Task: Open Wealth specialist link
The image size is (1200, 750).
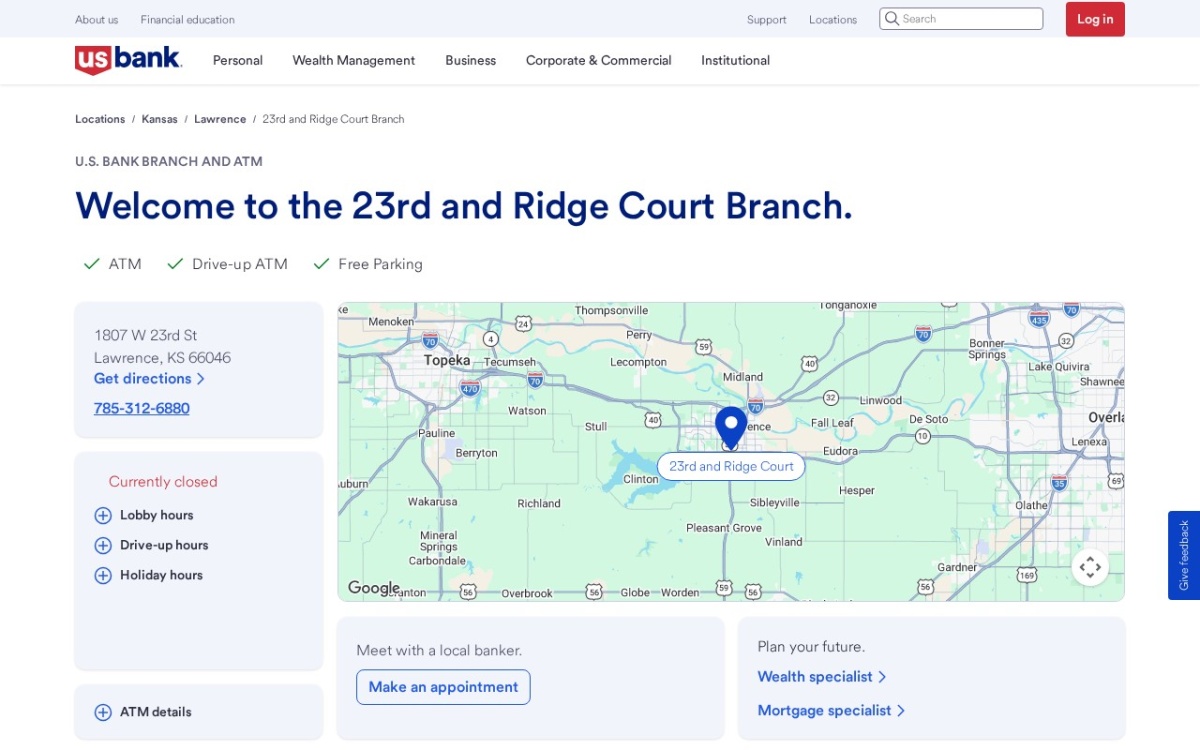Action: (822, 677)
